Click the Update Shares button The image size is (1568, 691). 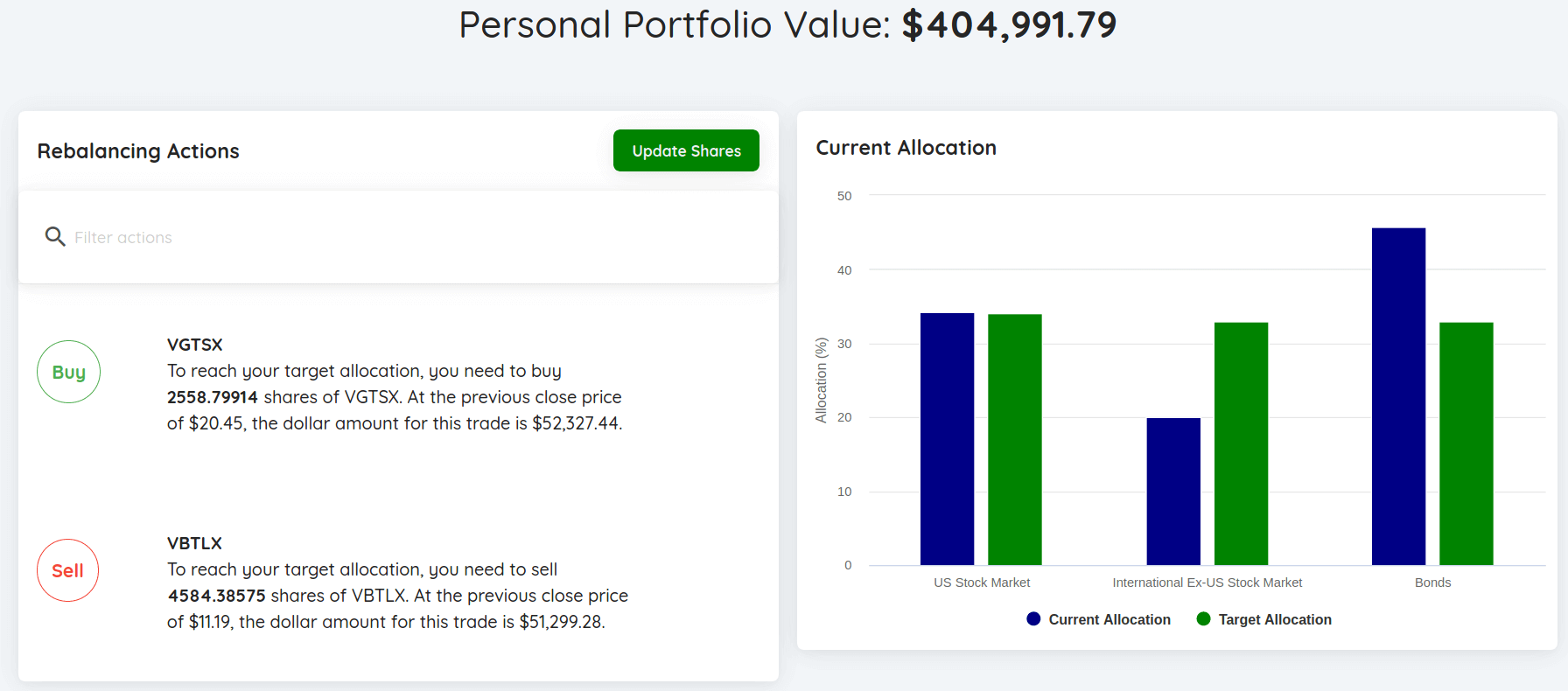(x=686, y=150)
